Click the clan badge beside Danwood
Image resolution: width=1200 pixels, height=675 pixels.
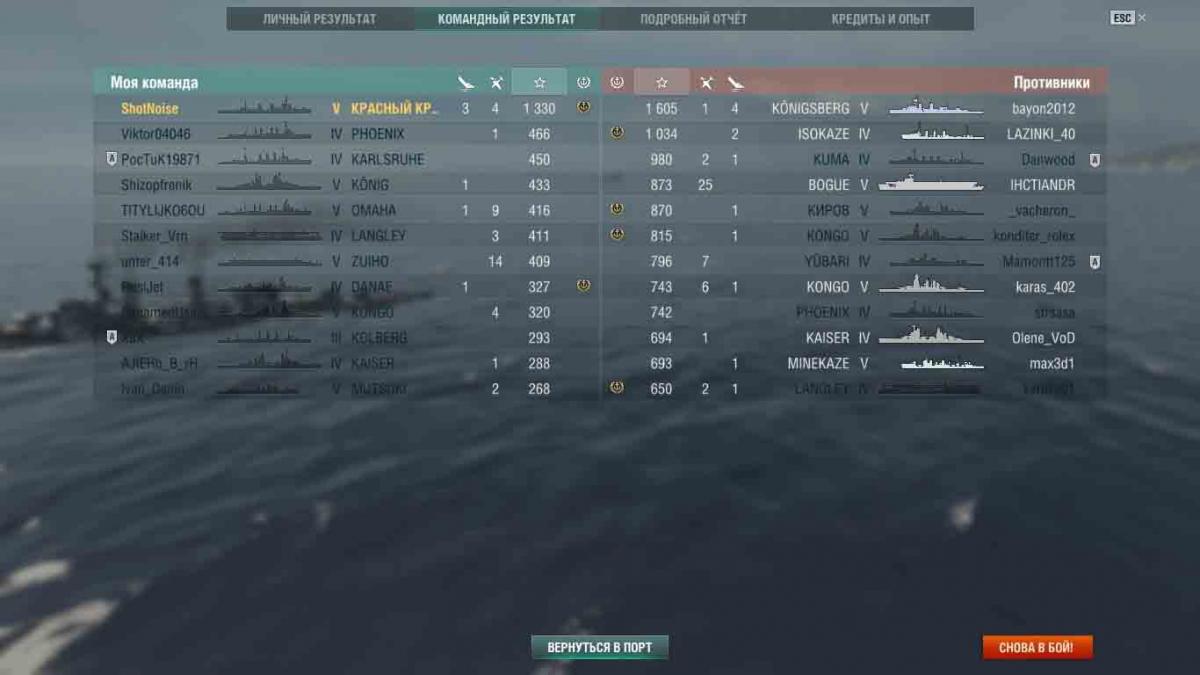[x=1095, y=160]
